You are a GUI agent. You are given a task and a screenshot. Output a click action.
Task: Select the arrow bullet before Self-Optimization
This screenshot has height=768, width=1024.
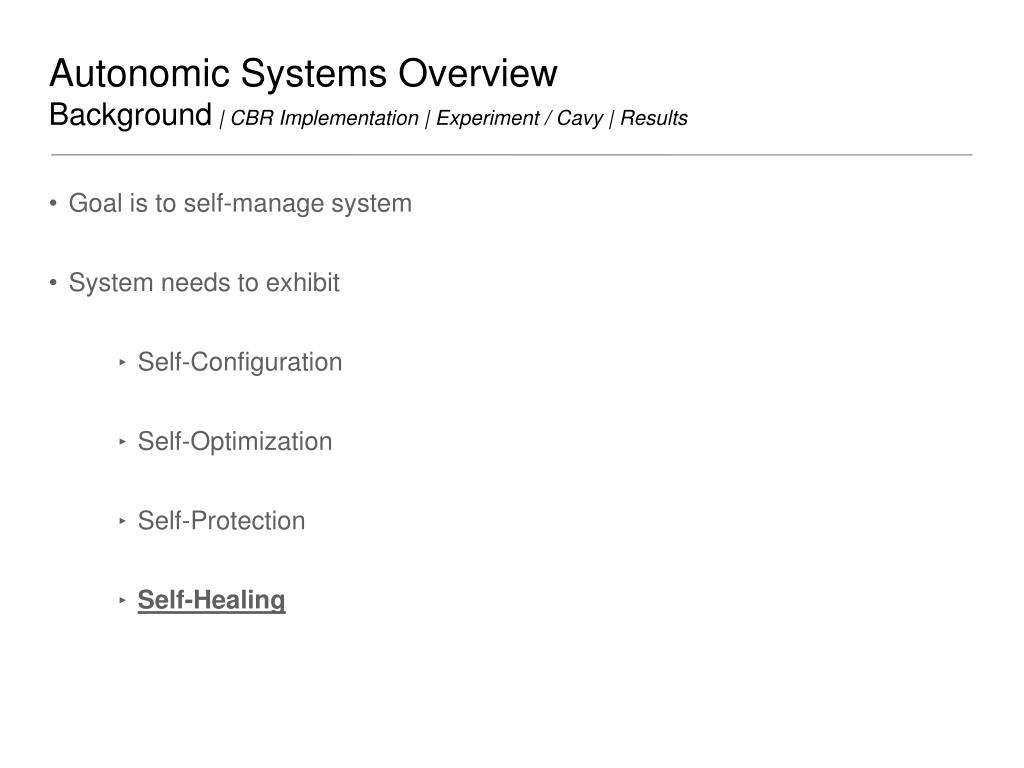click(122, 441)
